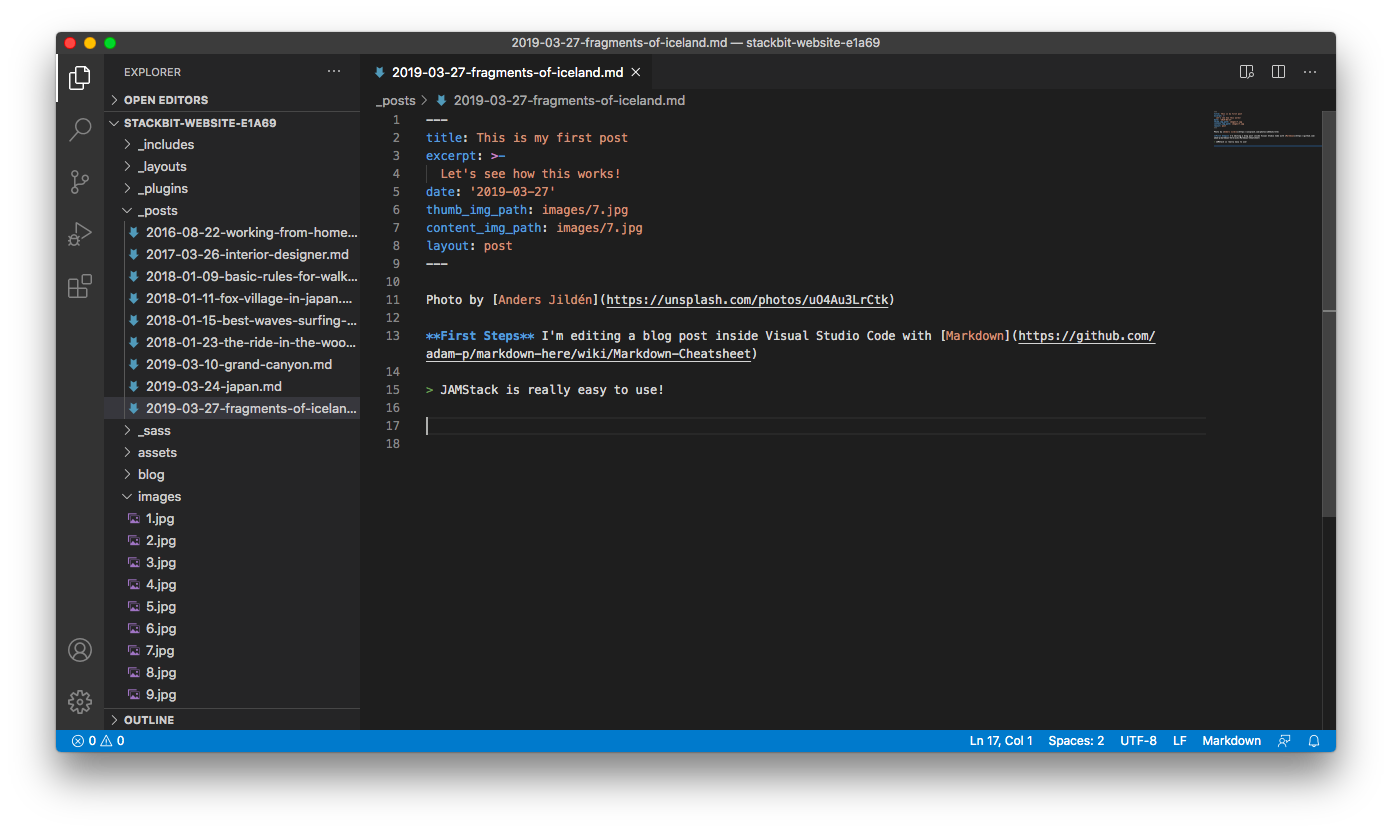Expand the _sass folder
The image size is (1392, 832).
[x=154, y=430]
